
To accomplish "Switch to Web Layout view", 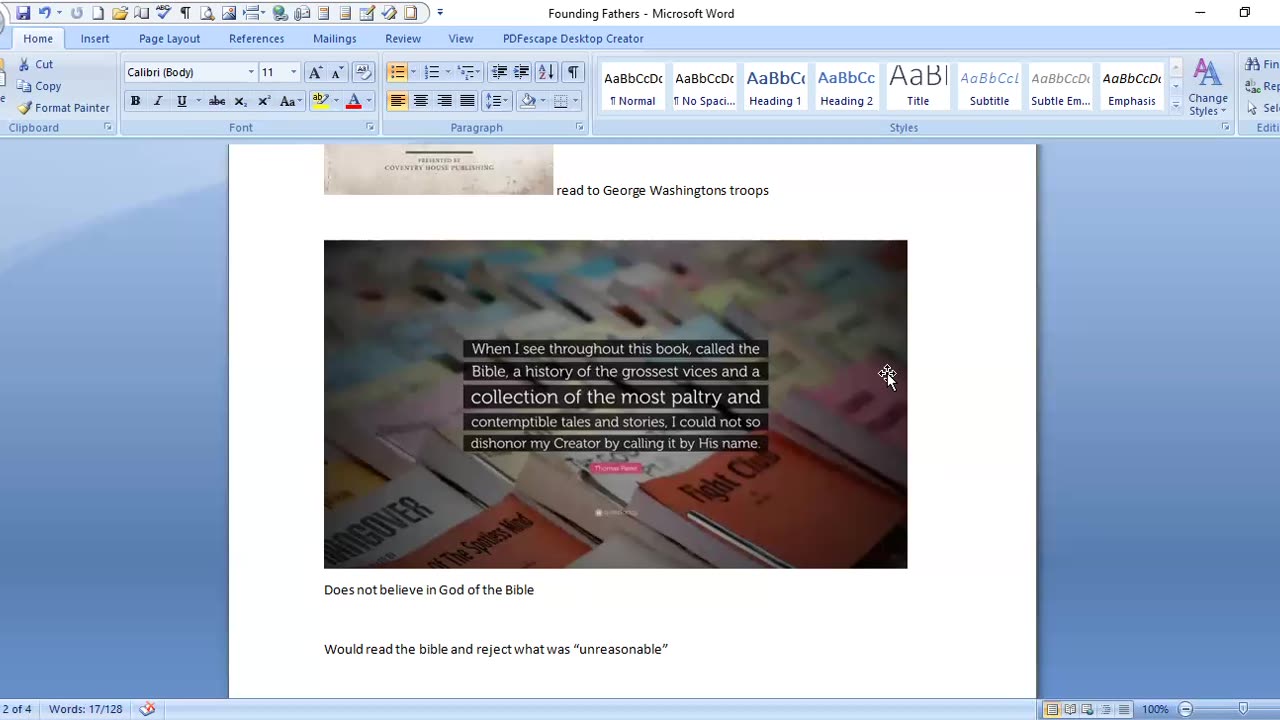I will pos(1088,709).
